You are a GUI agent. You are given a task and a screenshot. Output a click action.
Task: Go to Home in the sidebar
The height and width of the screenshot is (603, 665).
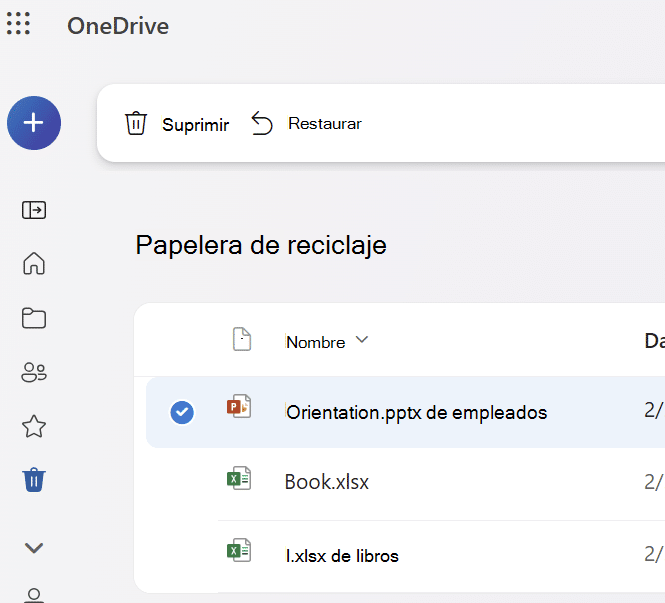pos(34,264)
